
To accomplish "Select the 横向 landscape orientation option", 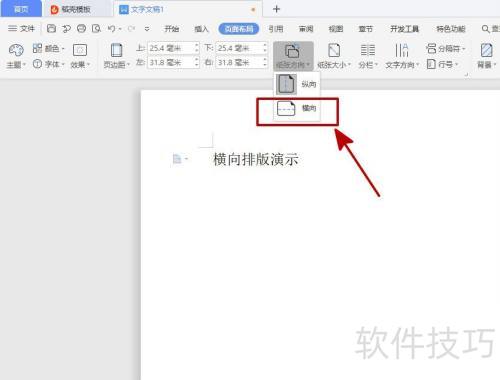I will [x=296, y=108].
